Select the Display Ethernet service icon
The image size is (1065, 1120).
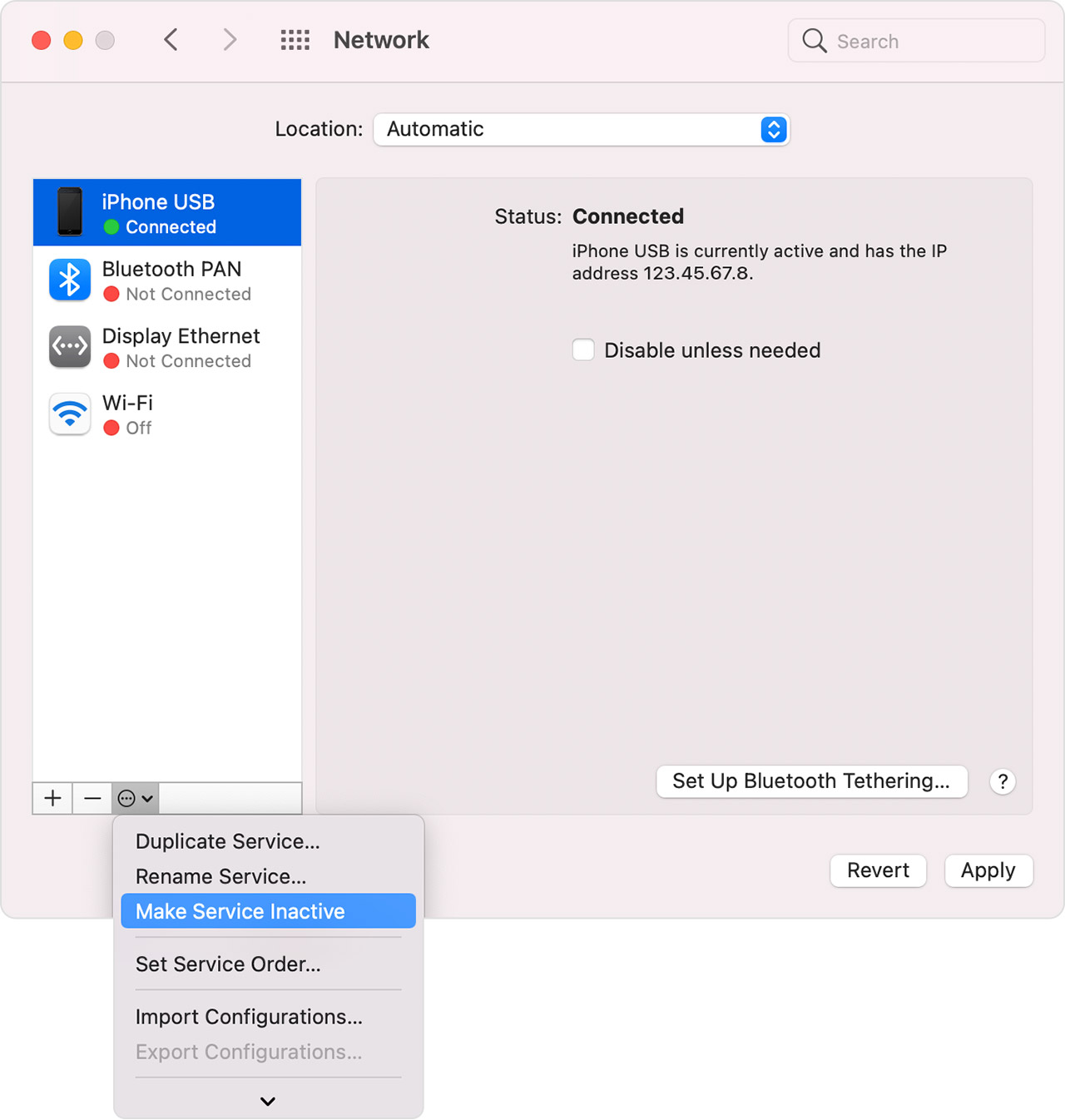(70, 347)
